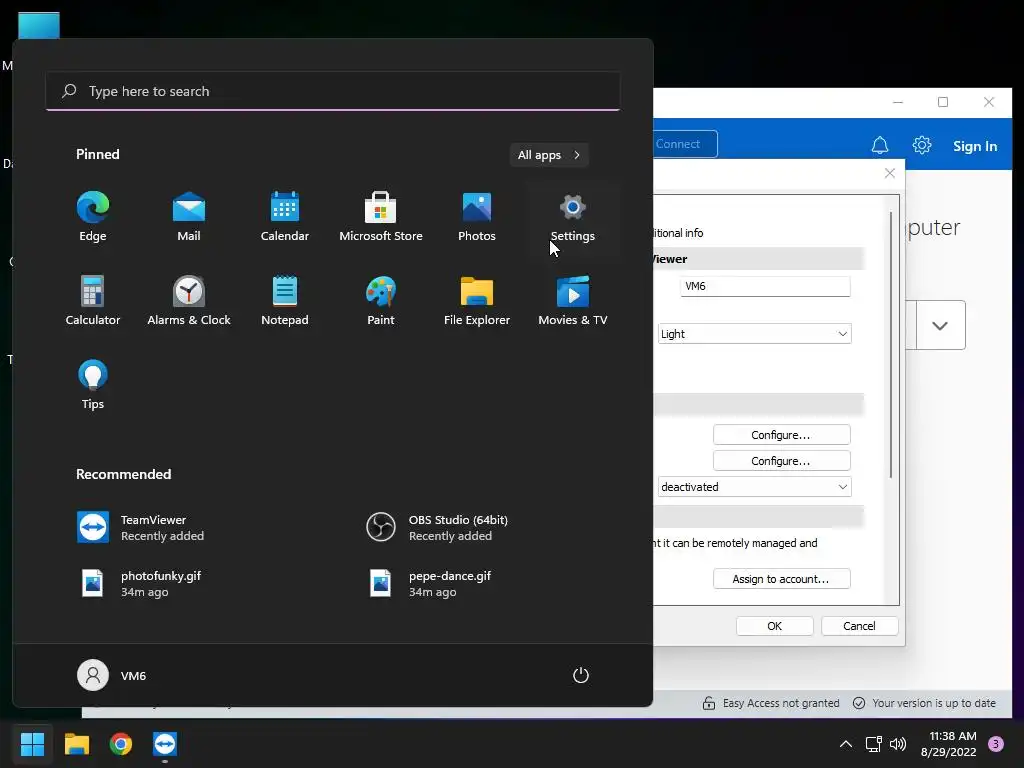Viewport: 1024px width, 768px height.
Task: Open the Tips app
Action: point(93,385)
